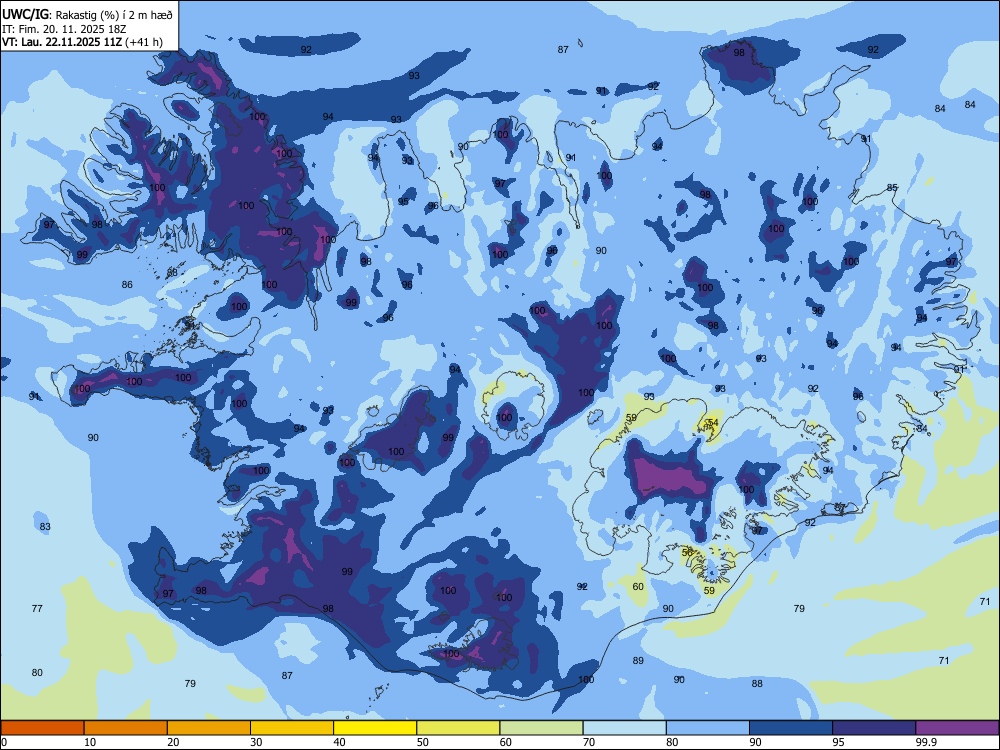Click the '20' label under the legend
This screenshot has height=750, width=1000.
173,742
